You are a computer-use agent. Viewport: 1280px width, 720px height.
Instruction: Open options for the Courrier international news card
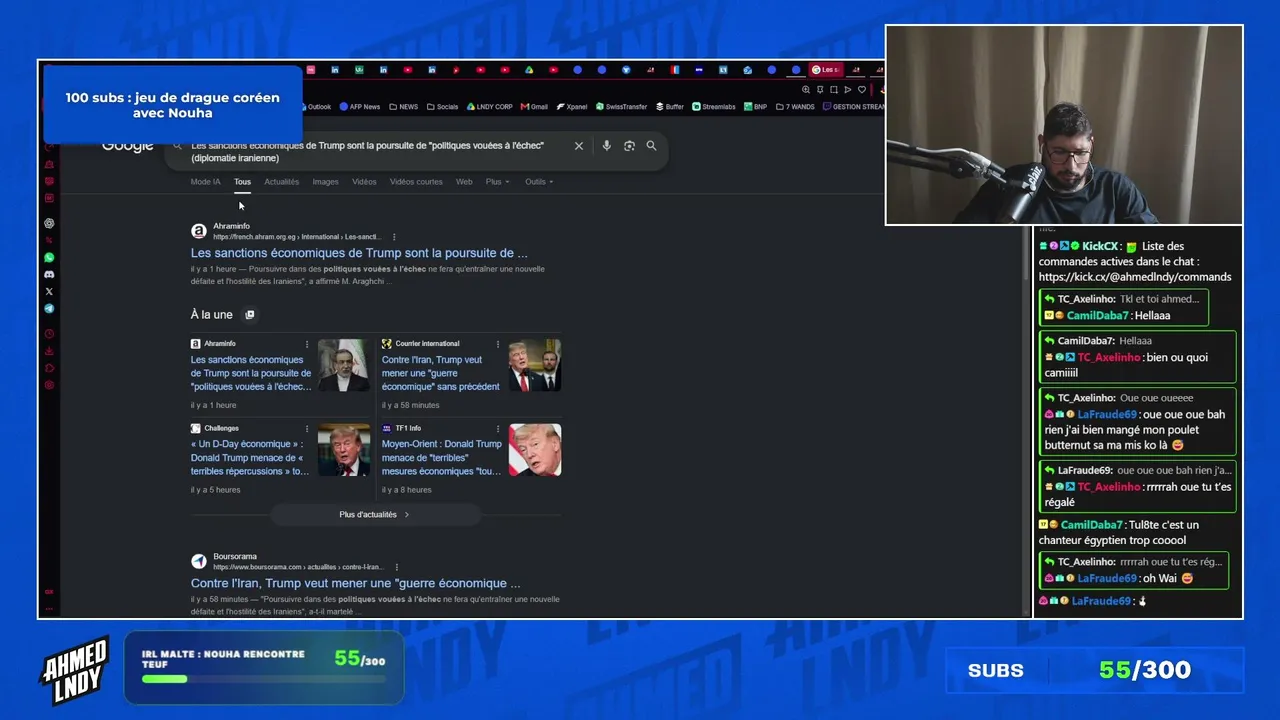pos(498,344)
